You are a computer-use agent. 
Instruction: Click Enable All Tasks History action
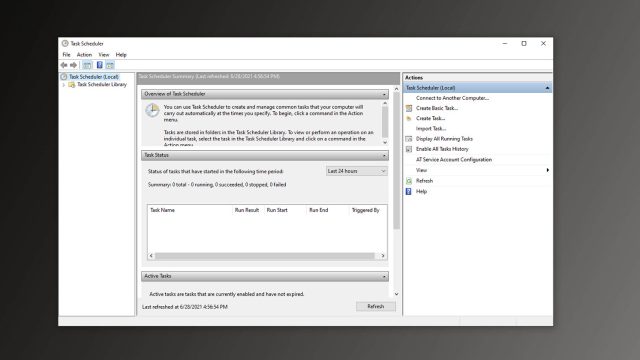click(442, 149)
